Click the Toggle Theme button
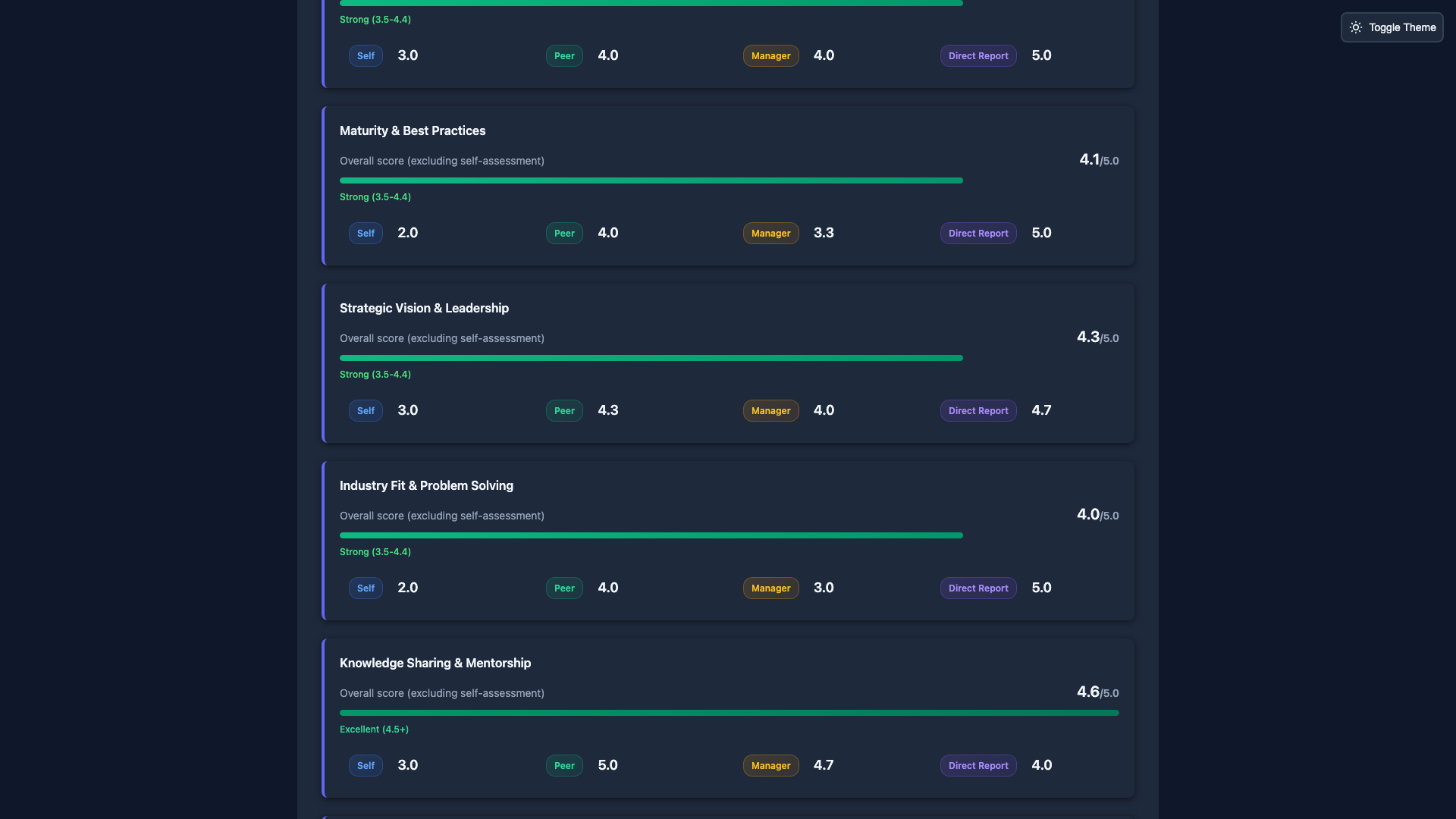This screenshot has width=1456, height=819. click(1392, 27)
